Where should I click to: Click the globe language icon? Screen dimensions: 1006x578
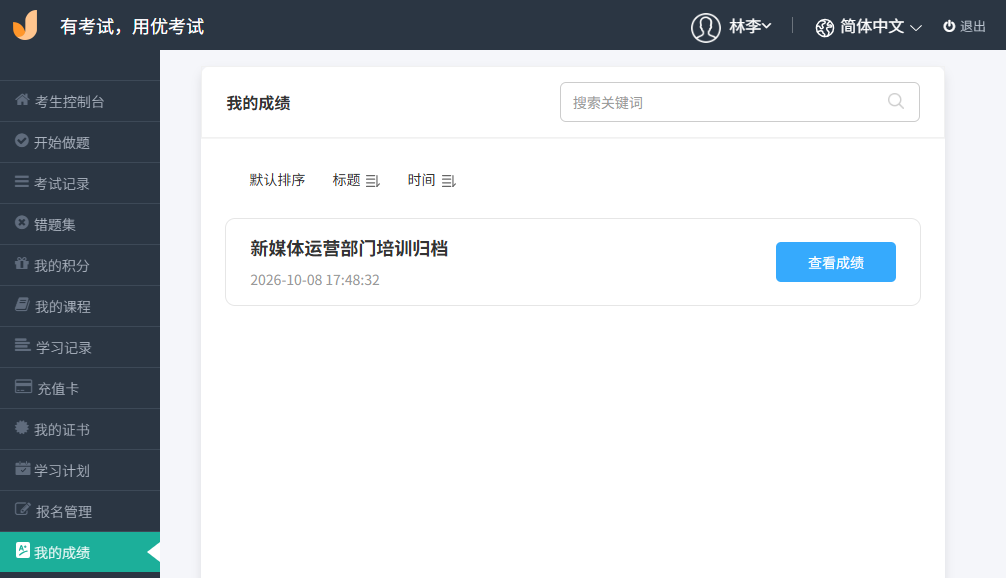coord(824,28)
